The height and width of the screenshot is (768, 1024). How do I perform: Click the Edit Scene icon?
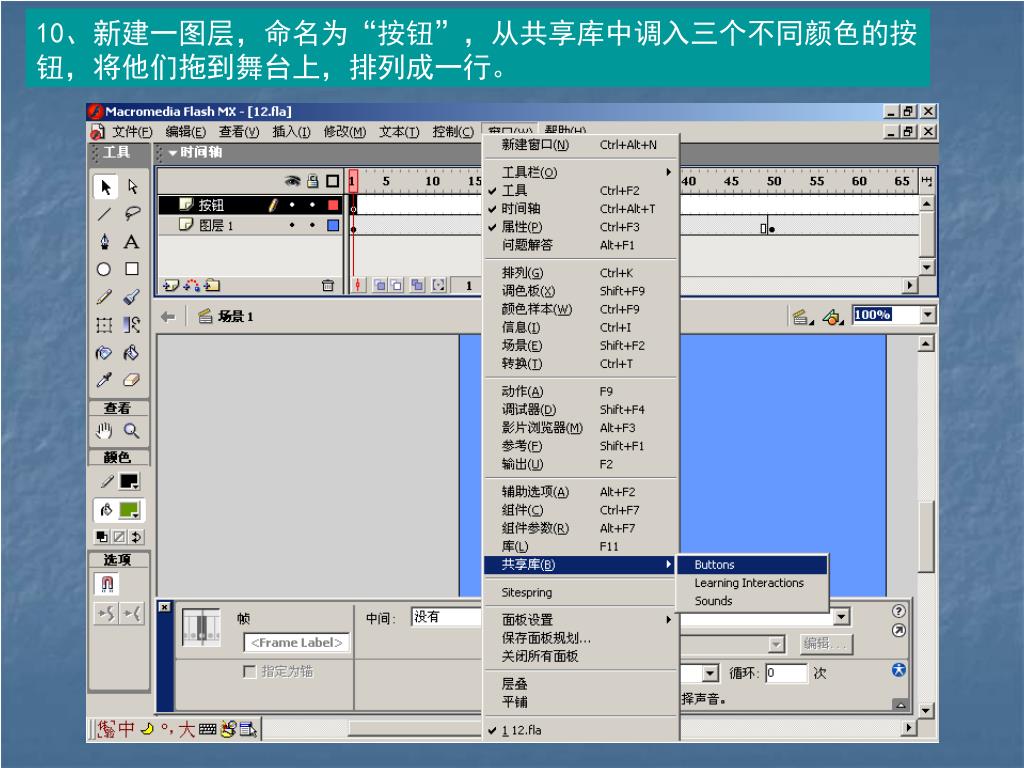(x=801, y=317)
